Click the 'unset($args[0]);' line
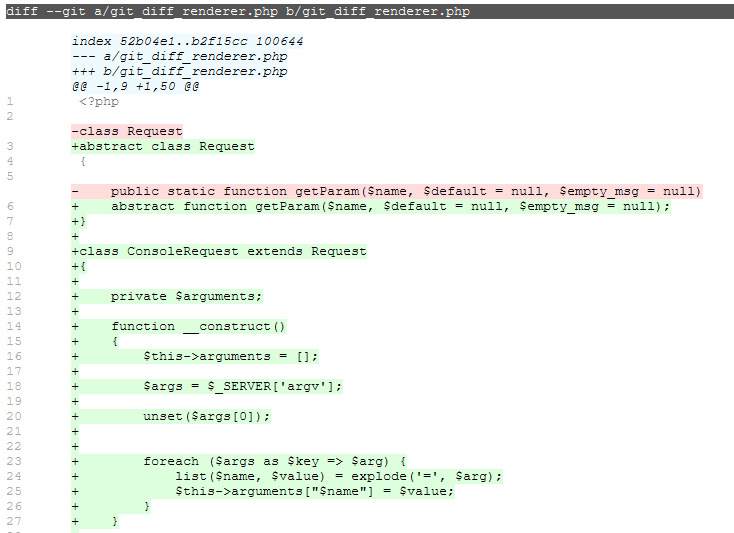The width and height of the screenshot is (734, 533). [171, 416]
